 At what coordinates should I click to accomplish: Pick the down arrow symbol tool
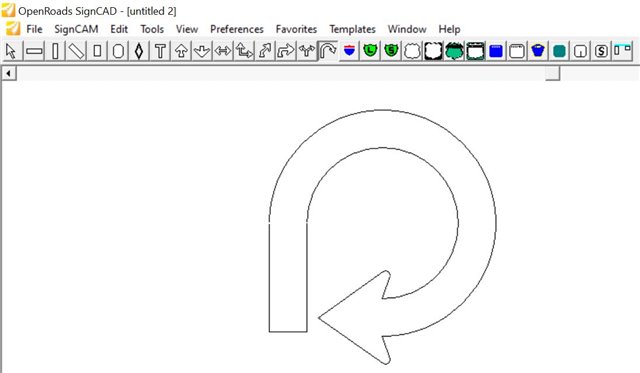click(x=202, y=51)
